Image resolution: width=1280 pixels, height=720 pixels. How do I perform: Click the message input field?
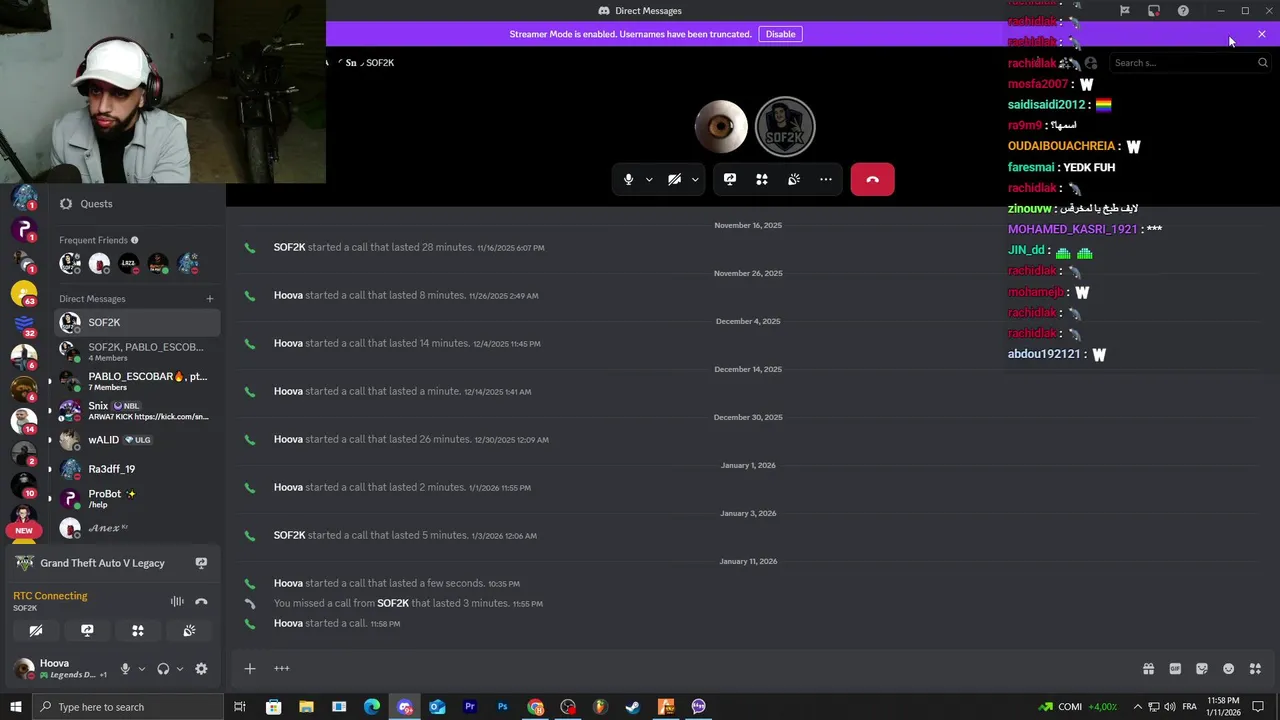[x=700, y=669]
